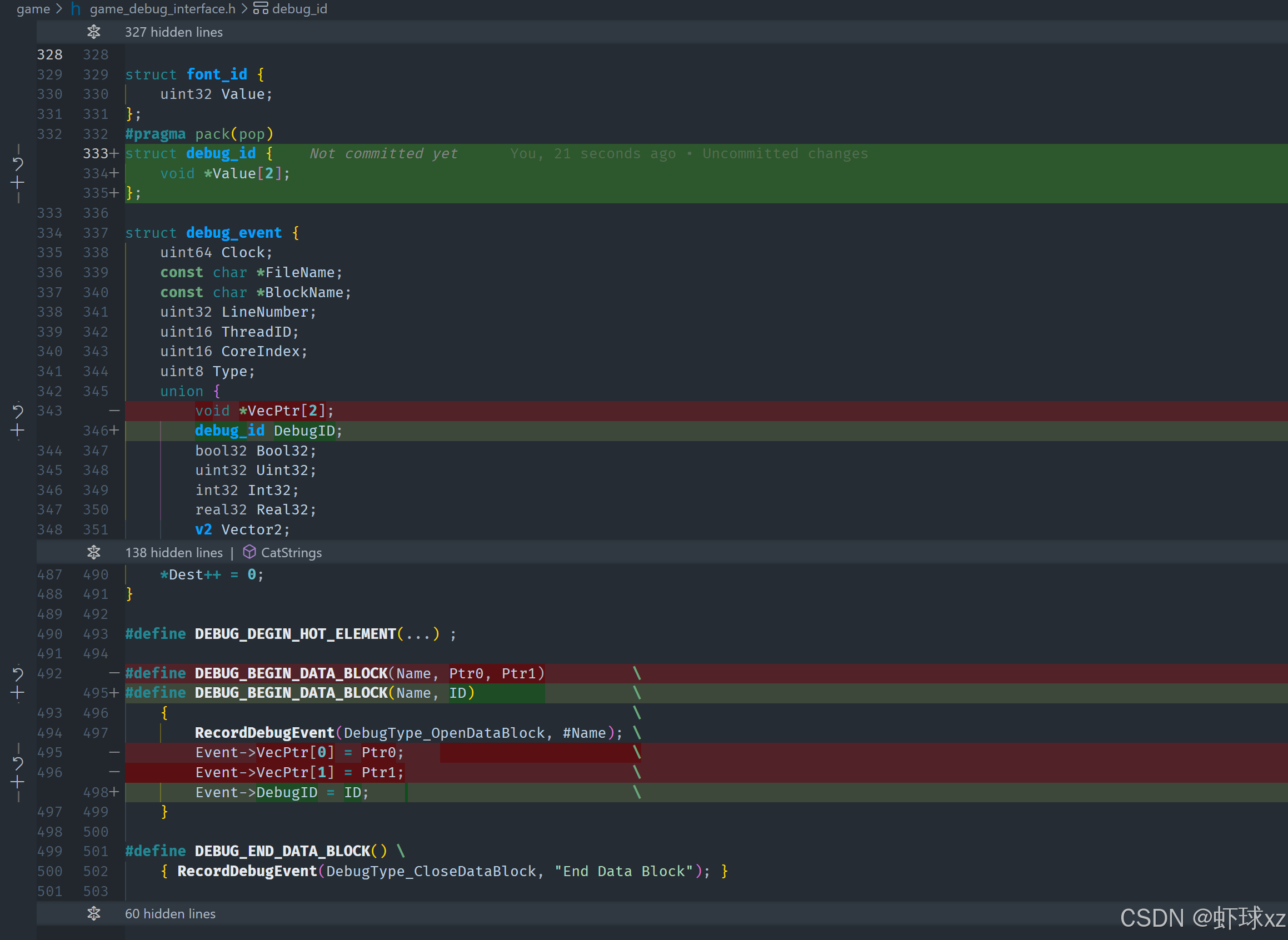Click the 327 hidden lines label
This screenshot has height=940, width=1288.
[x=173, y=32]
